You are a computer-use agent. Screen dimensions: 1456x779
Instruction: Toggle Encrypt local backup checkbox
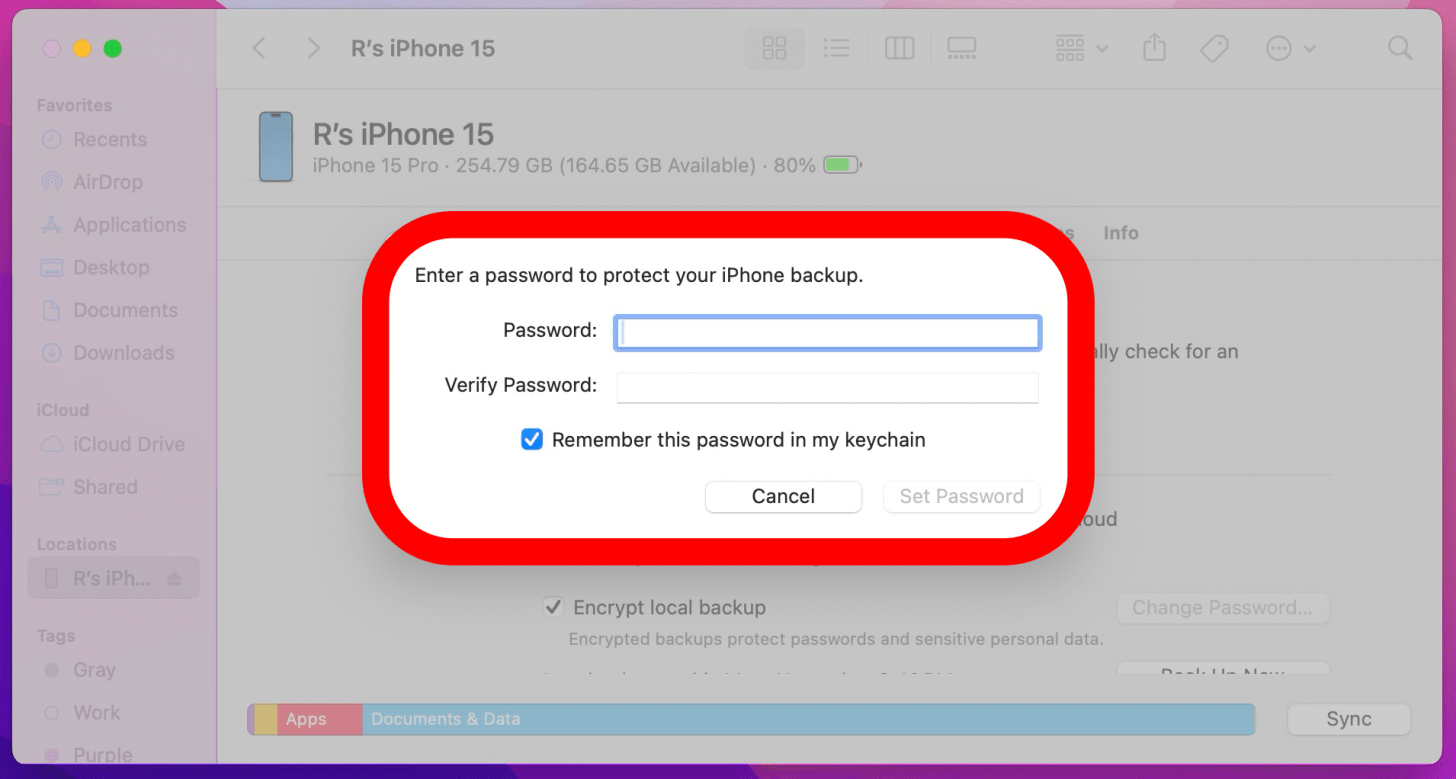[552, 607]
